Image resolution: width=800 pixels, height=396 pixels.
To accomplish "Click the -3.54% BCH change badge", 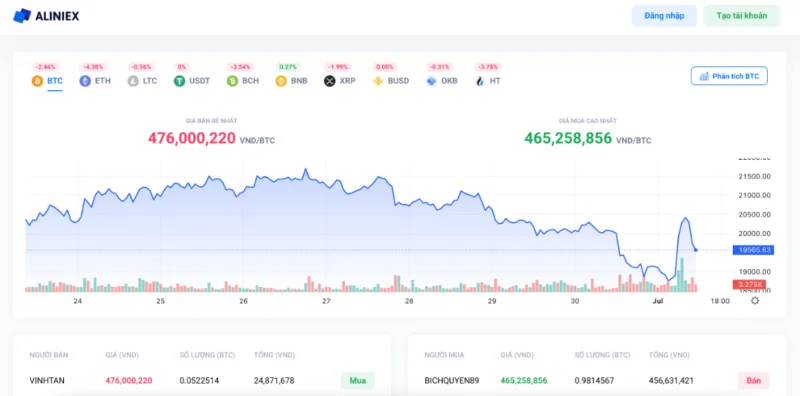I will (240, 67).
